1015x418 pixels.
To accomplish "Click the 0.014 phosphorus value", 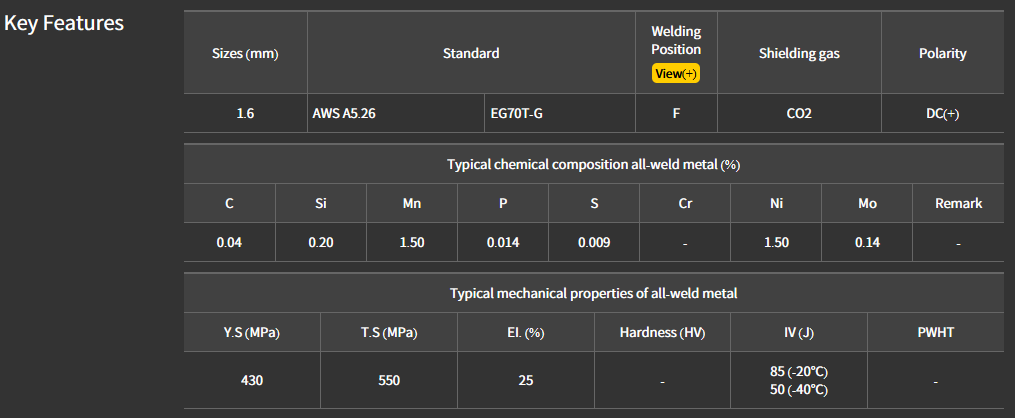I will coord(503,242).
